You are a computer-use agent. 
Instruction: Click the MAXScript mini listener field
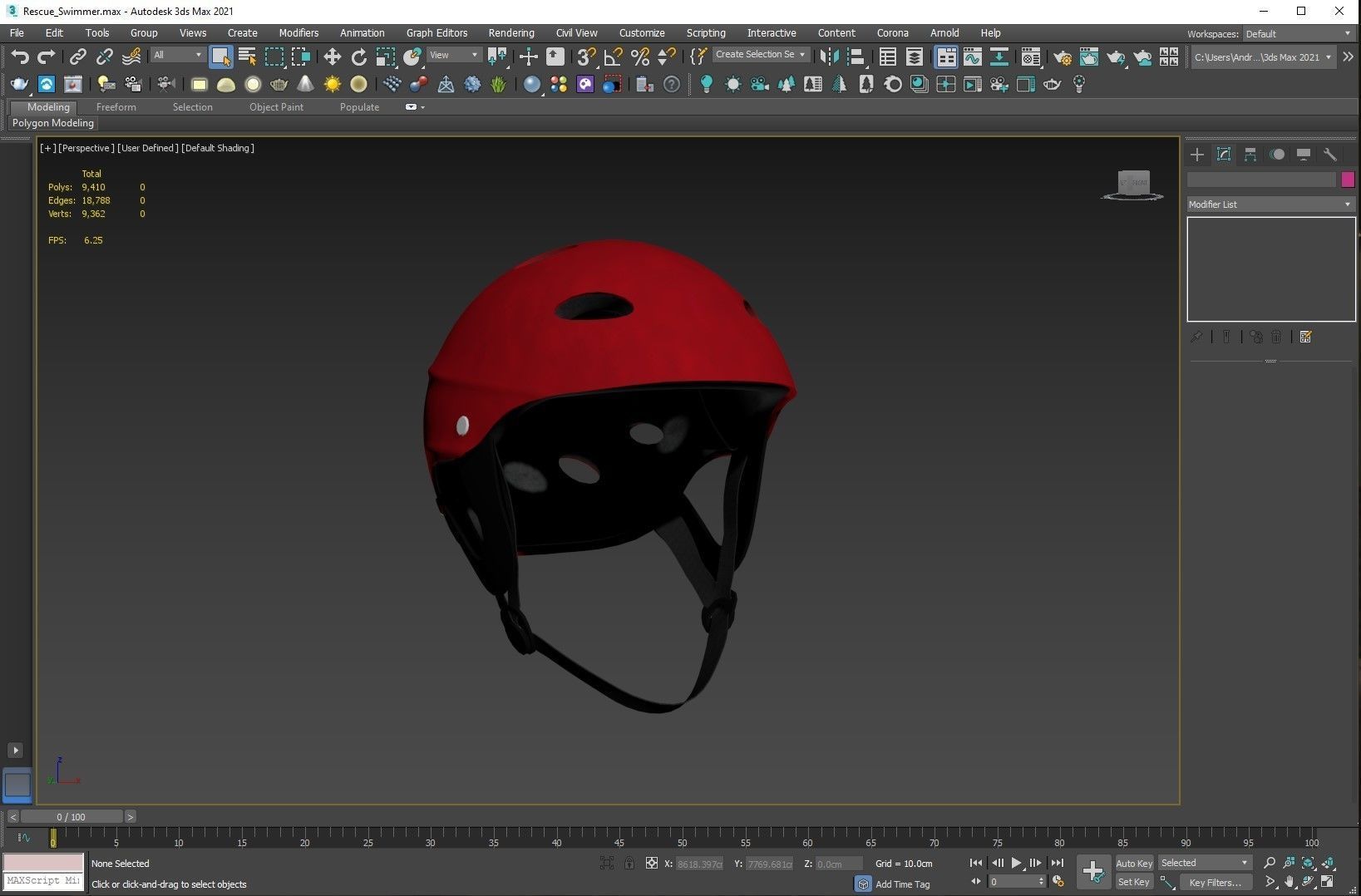pyautogui.click(x=43, y=880)
